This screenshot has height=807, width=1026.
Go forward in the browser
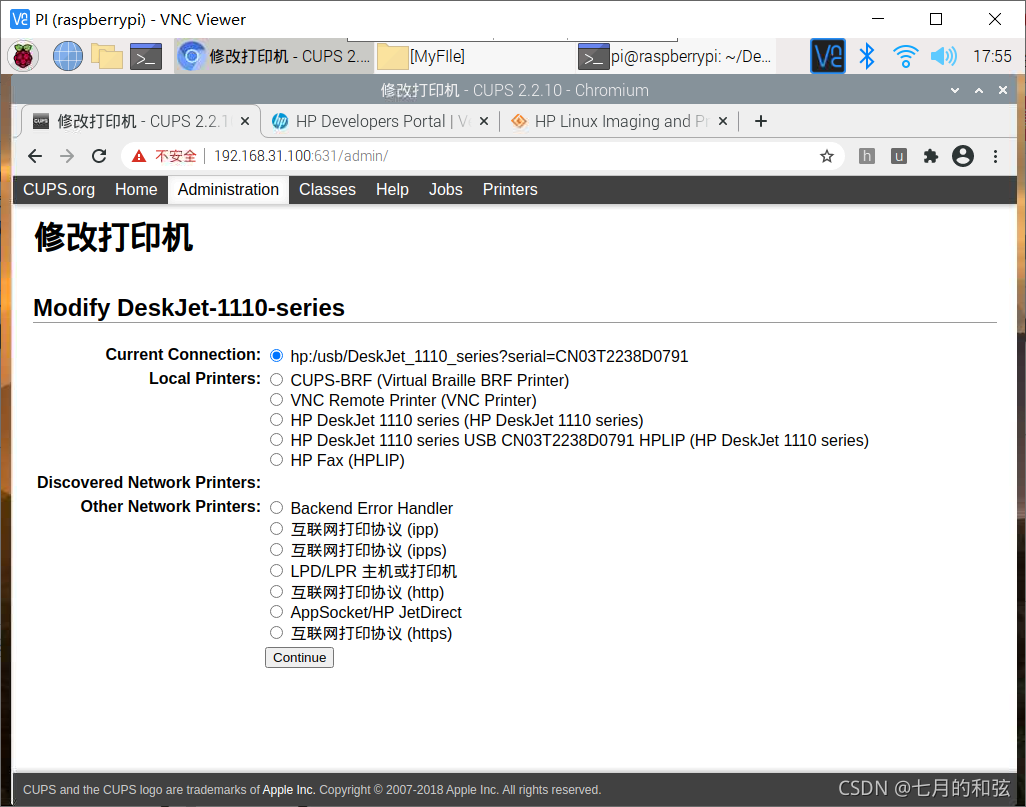tap(67, 156)
